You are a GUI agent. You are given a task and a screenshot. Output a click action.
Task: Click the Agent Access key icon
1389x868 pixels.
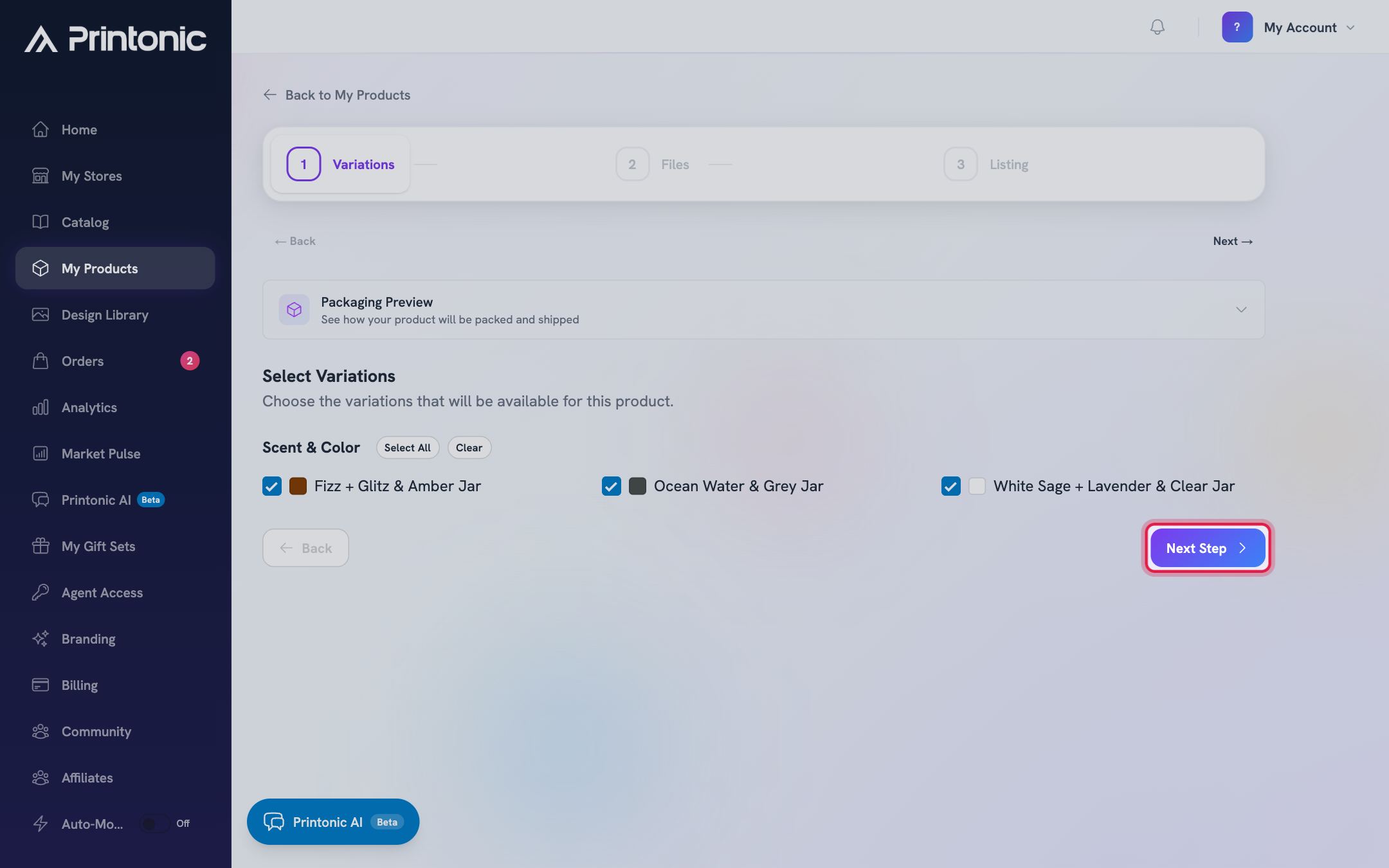[41, 592]
